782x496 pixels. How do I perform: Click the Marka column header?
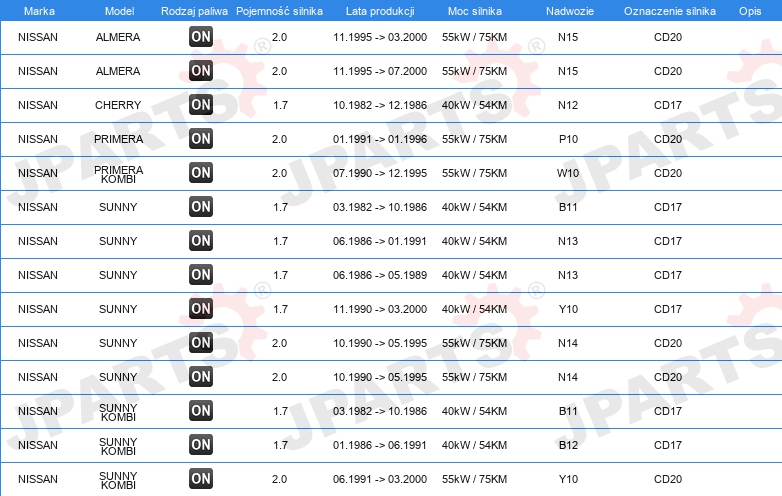pos(39,11)
